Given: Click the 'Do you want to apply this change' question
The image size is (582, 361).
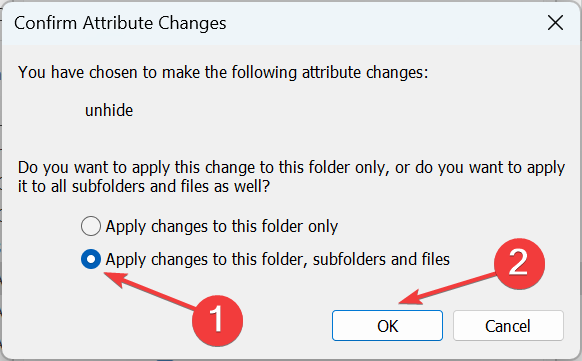Looking at the screenshot, I should click(x=291, y=167).
